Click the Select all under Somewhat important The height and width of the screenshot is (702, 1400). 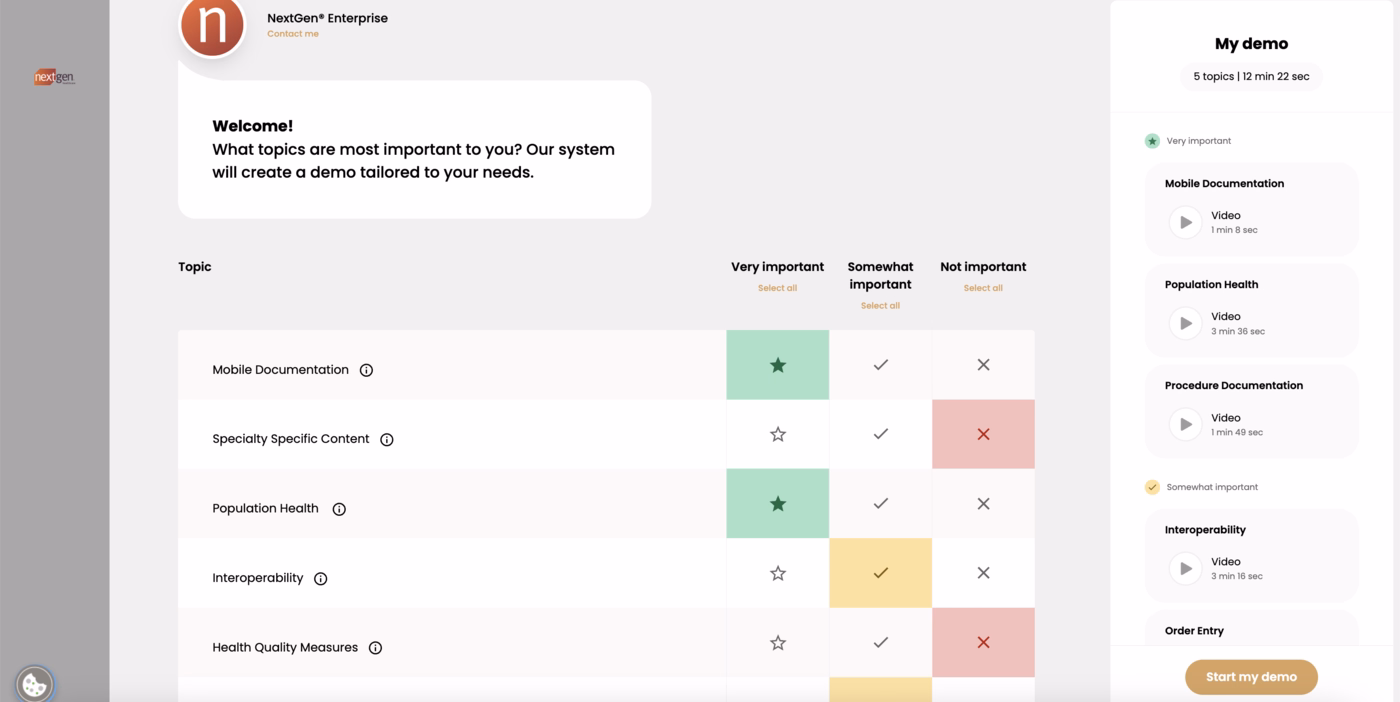click(x=880, y=305)
